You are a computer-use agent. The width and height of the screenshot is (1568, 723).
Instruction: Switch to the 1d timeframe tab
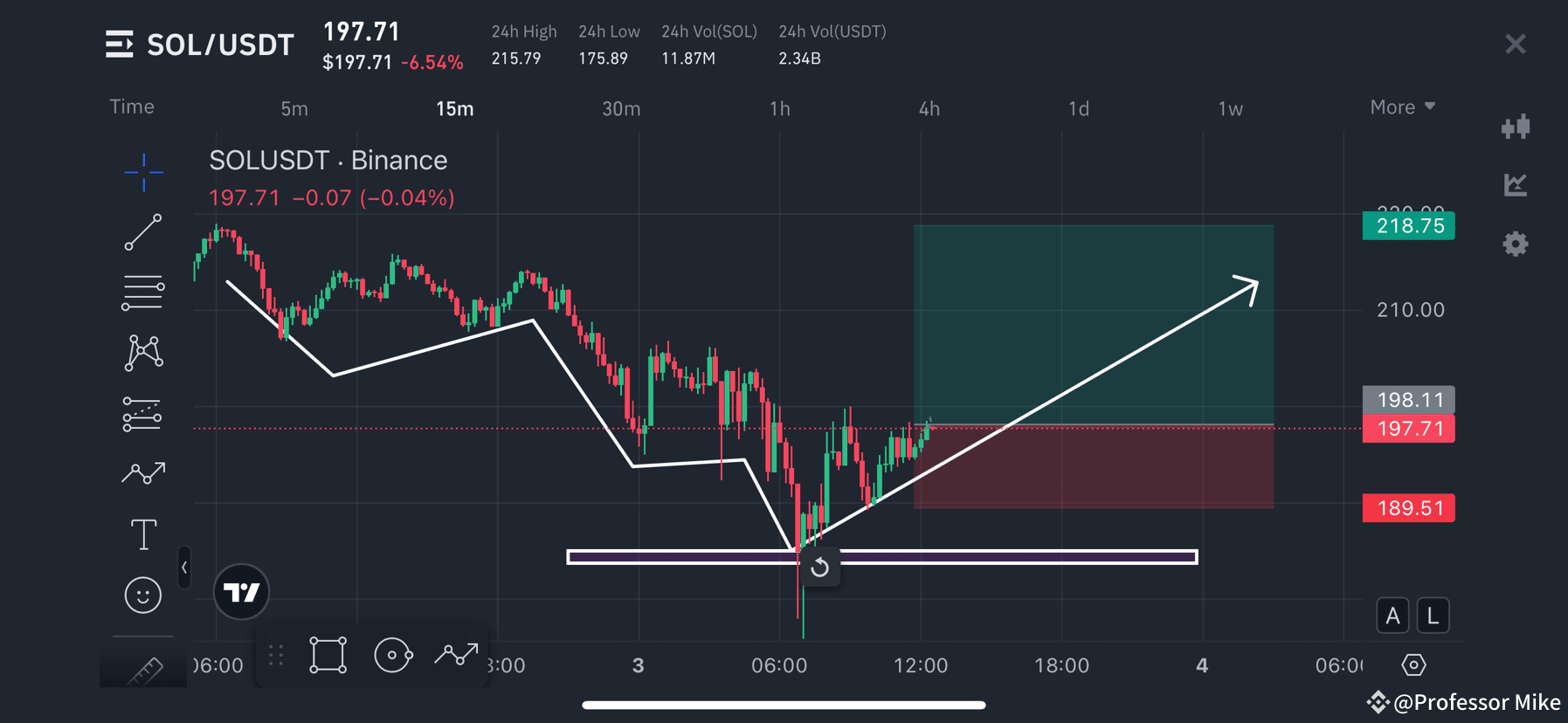[1078, 108]
